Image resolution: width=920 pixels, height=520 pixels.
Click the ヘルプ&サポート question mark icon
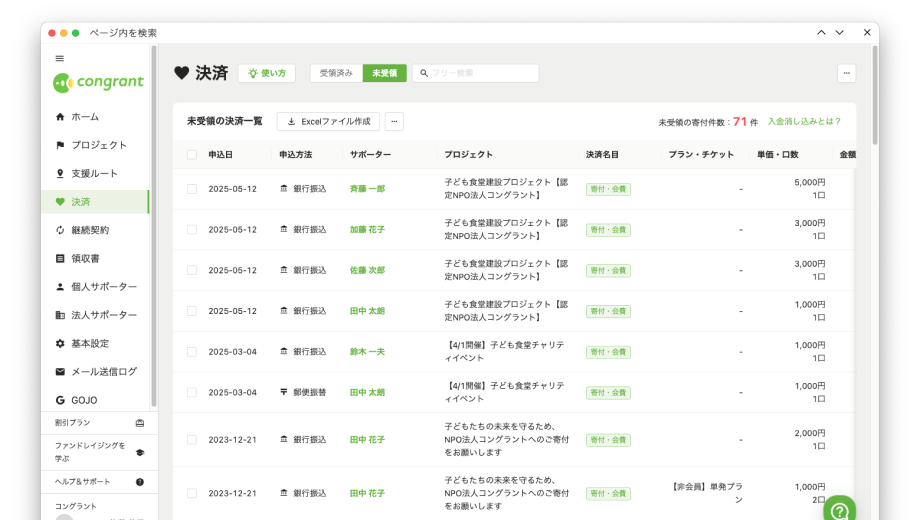(x=140, y=482)
